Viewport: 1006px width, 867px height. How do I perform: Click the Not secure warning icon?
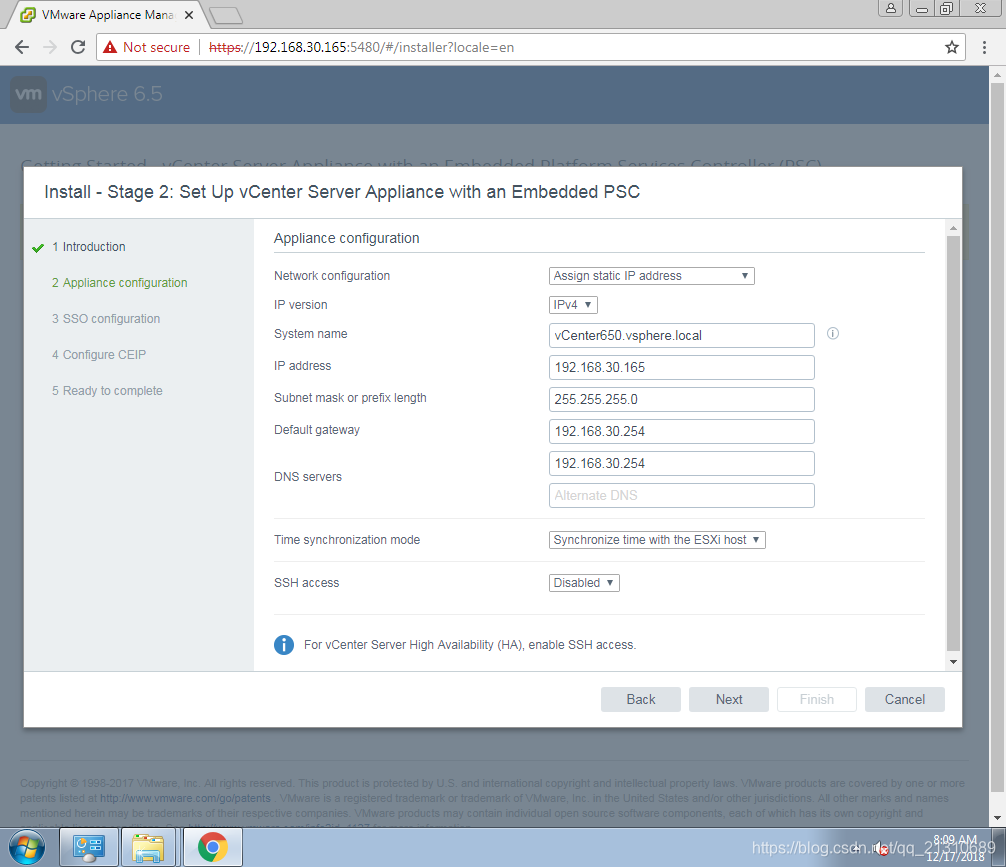point(110,47)
